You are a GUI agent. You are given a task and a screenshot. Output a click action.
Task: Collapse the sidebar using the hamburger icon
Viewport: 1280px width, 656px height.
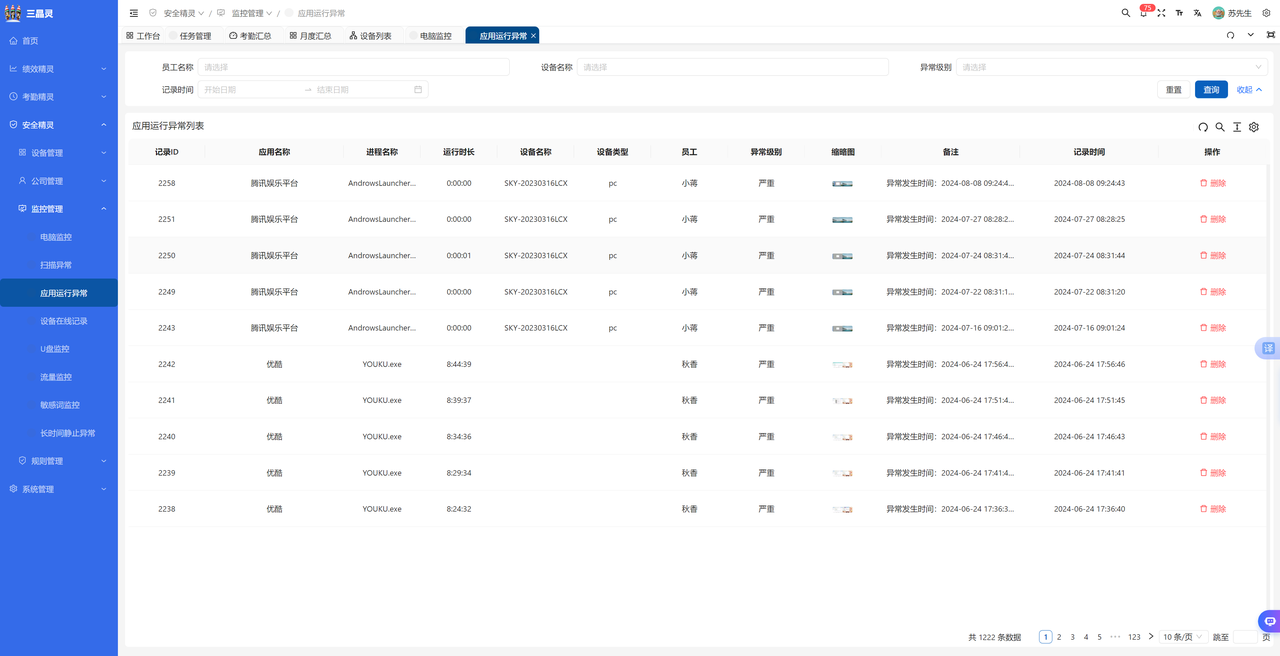tap(133, 13)
